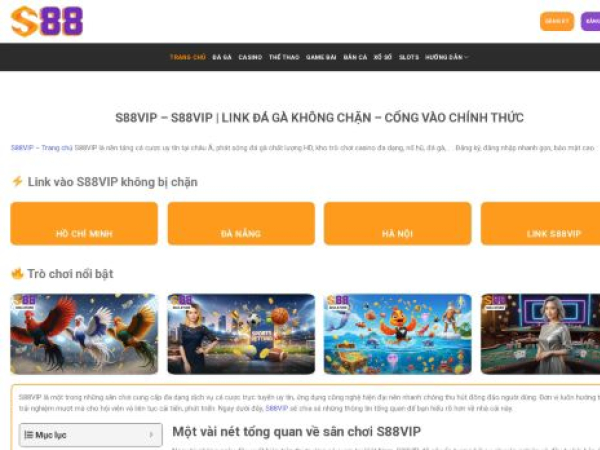Follow the S88VIP – Trang chủ breadcrumb link
600x450 pixels.
(x=42, y=148)
